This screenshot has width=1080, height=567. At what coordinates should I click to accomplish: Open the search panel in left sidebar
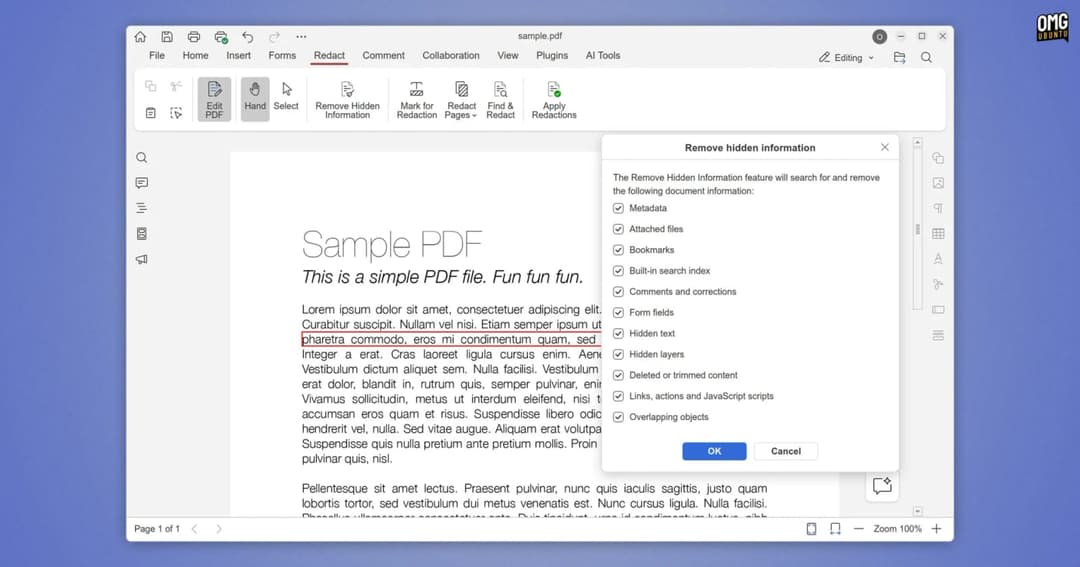(x=142, y=158)
